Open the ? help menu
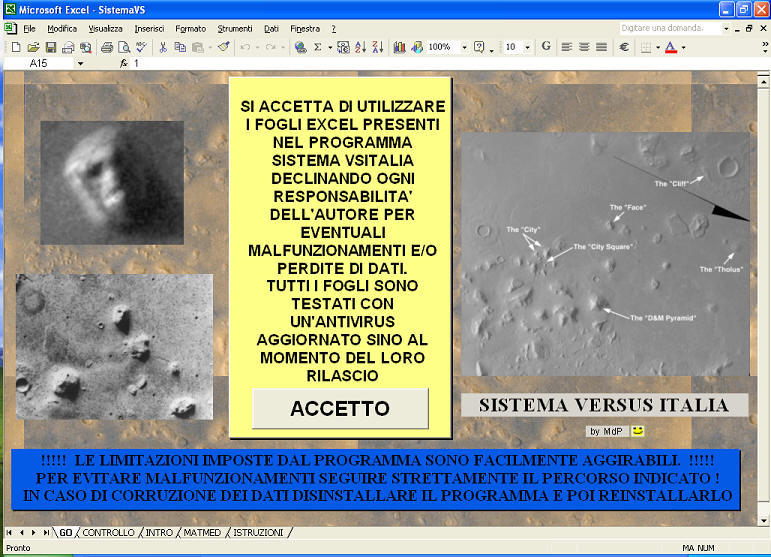771x557 pixels. tap(333, 29)
